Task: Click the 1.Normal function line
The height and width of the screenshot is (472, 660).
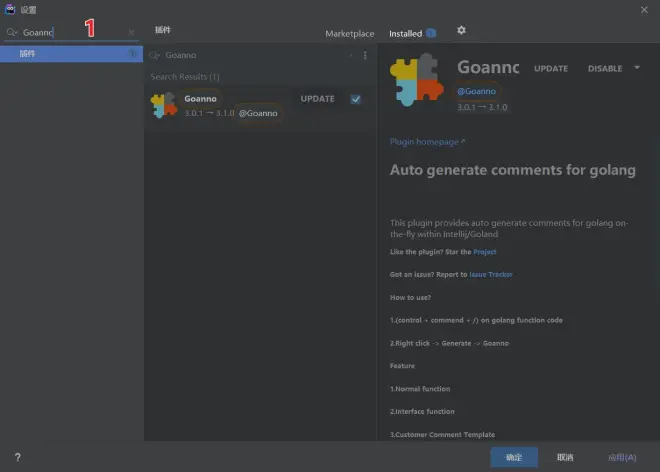Action: click(420, 389)
